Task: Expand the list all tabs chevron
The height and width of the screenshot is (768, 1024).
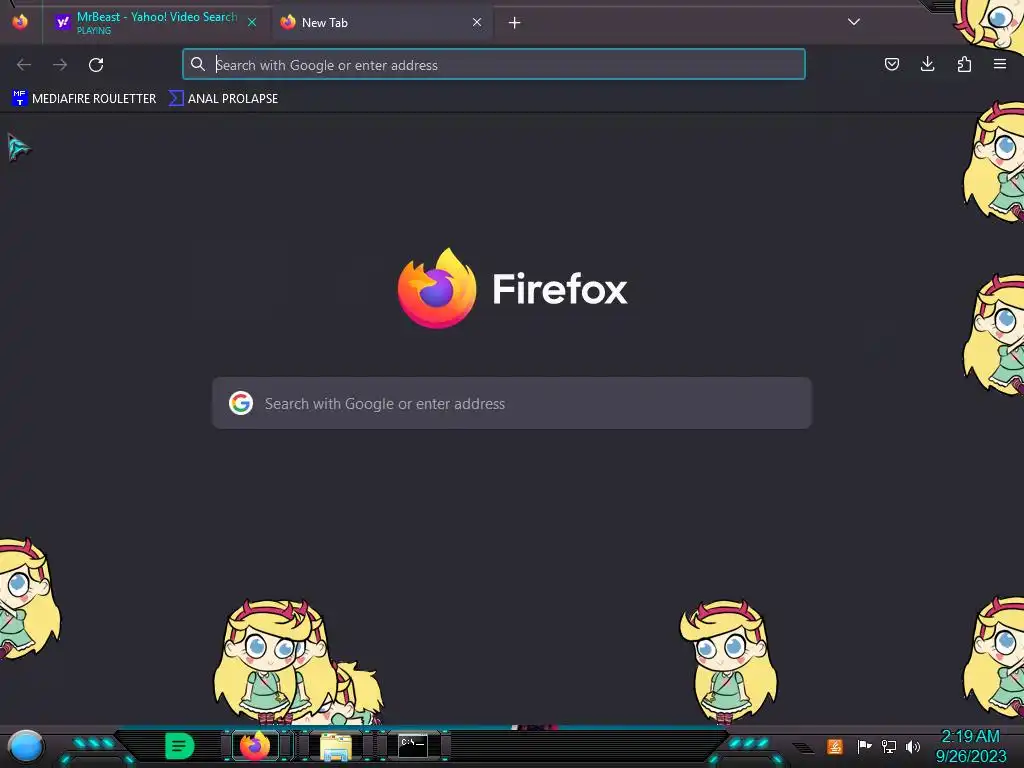Action: click(x=854, y=22)
